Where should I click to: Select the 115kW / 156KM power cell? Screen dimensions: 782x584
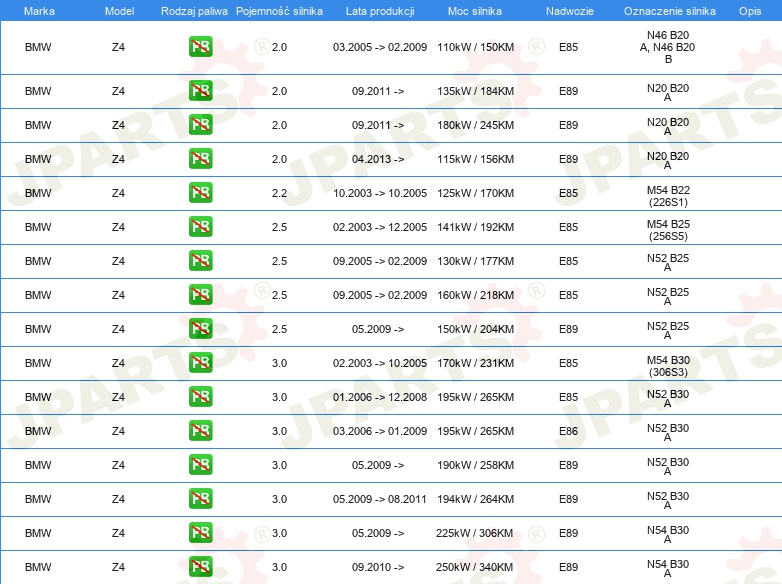(475, 159)
